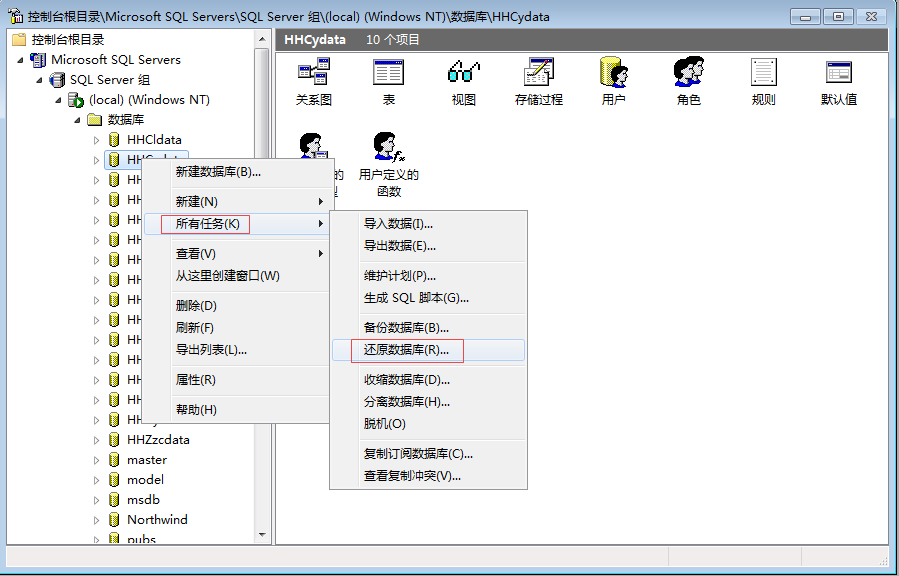The image size is (899, 576).
Task: Expand the HHCldata database node
Action: click(x=97, y=140)
